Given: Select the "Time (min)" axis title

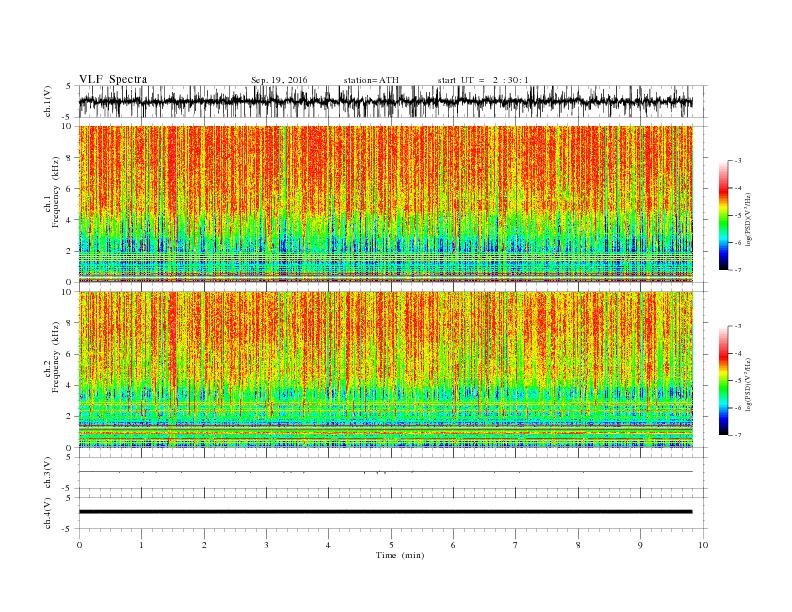Looking at the screenshot, I should [400, 555].
